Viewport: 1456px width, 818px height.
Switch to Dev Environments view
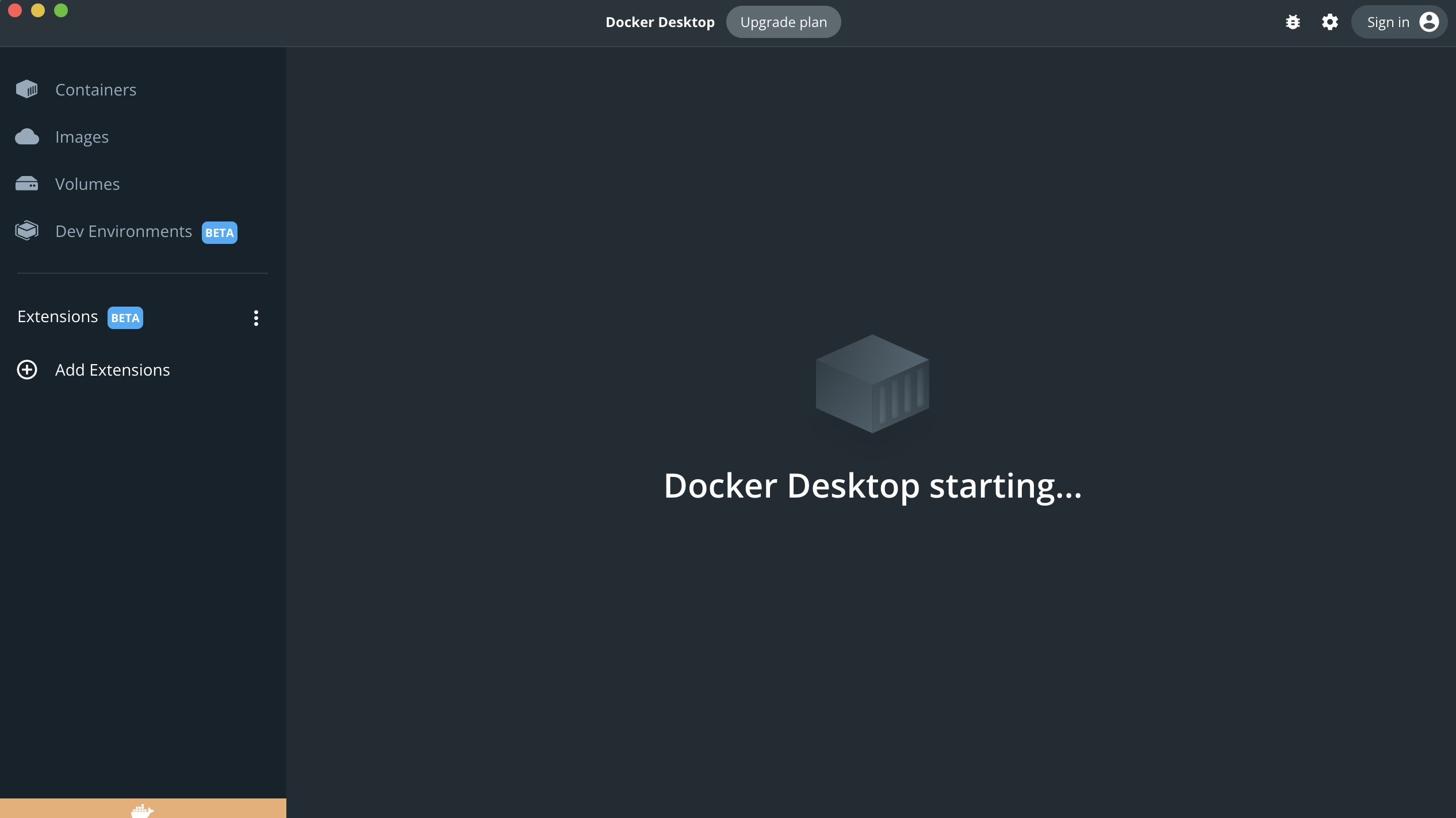(123, 231)
